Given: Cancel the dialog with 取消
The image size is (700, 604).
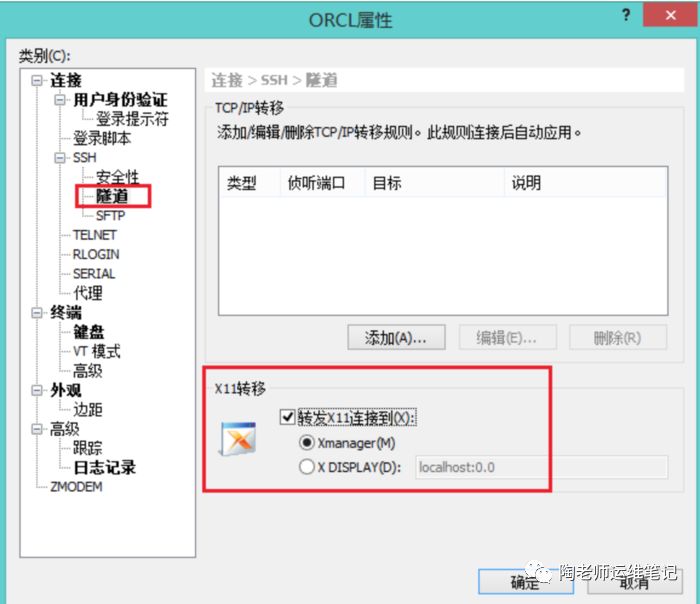Looking at the screenshot, I should (x=635, y=582).
